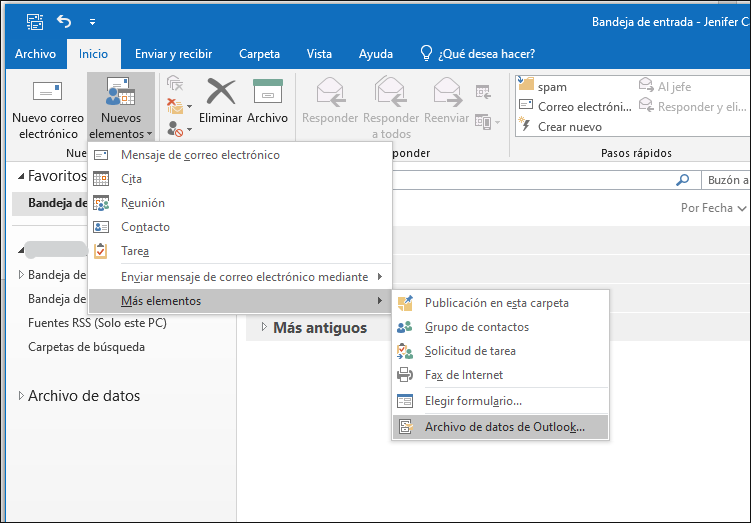Click the search magnifier icon

coord(683,180)
